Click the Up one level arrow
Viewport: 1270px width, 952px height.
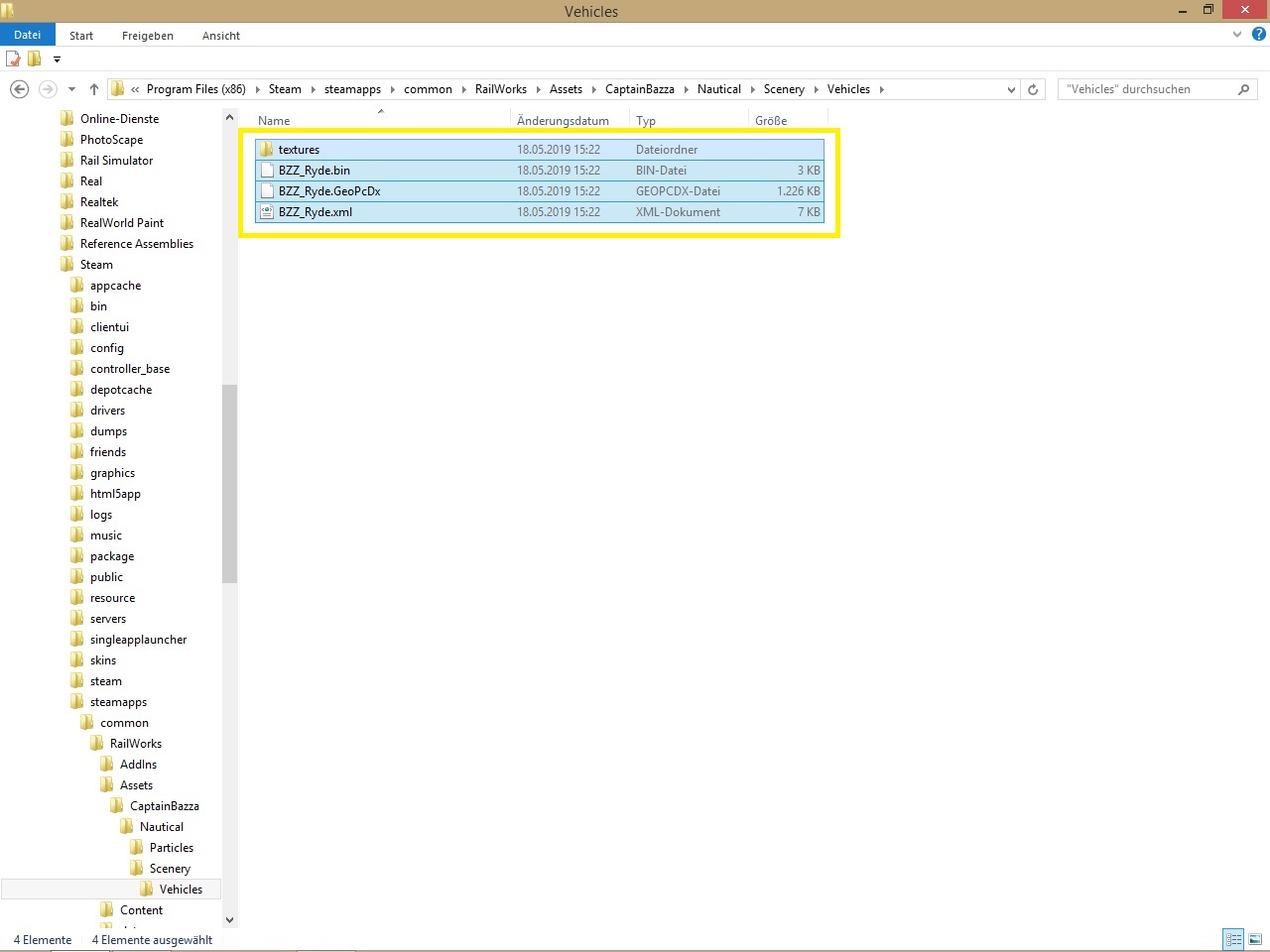(x=94, y=89)
